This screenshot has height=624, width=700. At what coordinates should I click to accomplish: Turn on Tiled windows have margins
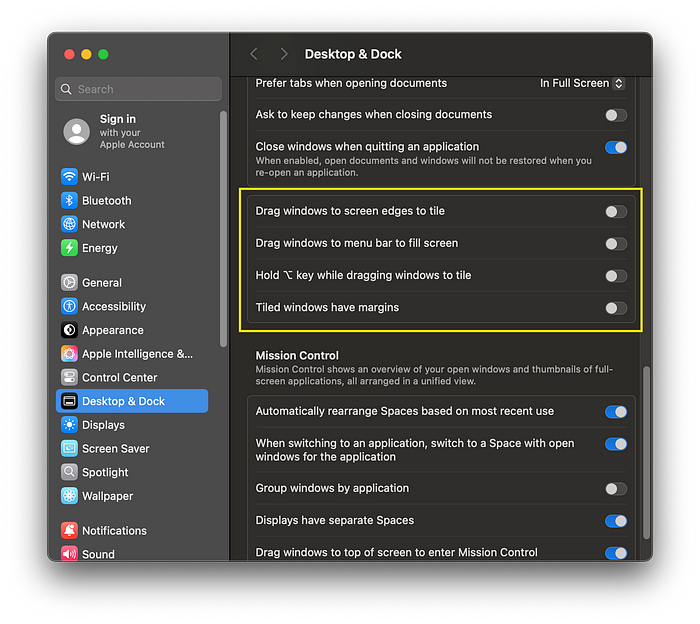(x=616, y=308)
